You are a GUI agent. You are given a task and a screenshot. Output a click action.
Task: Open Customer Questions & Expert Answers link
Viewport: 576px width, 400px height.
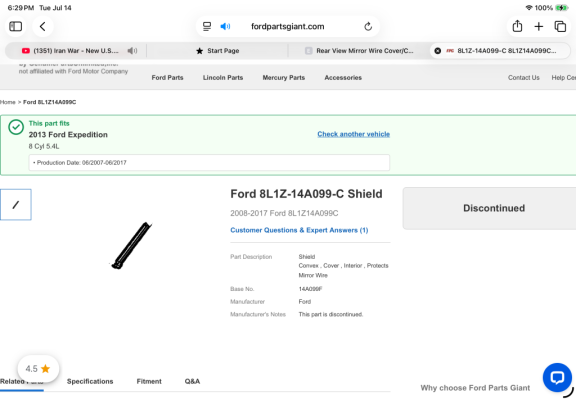(x=299, y=230)
